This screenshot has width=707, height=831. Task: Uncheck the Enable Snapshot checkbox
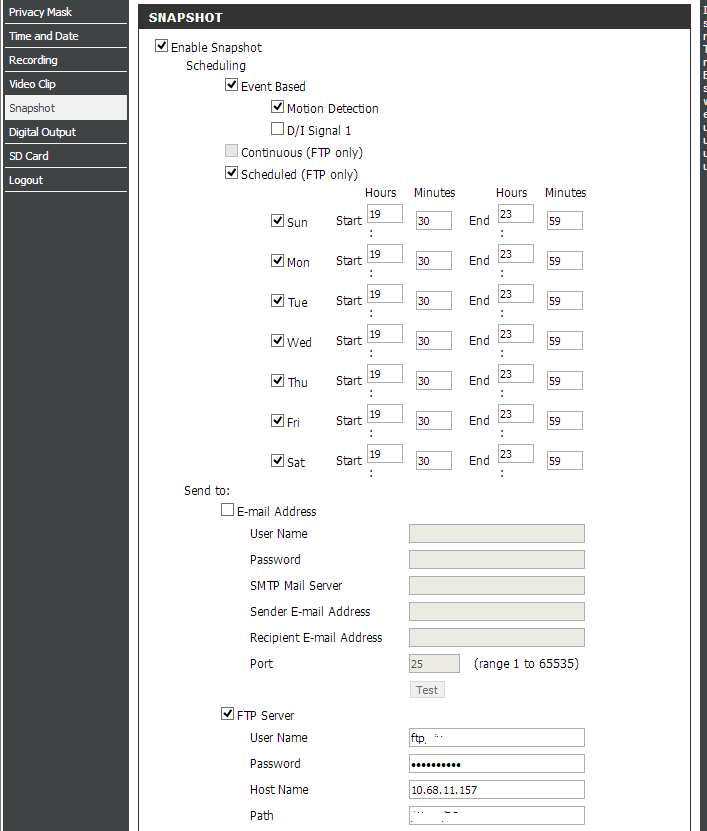(162, 46)
